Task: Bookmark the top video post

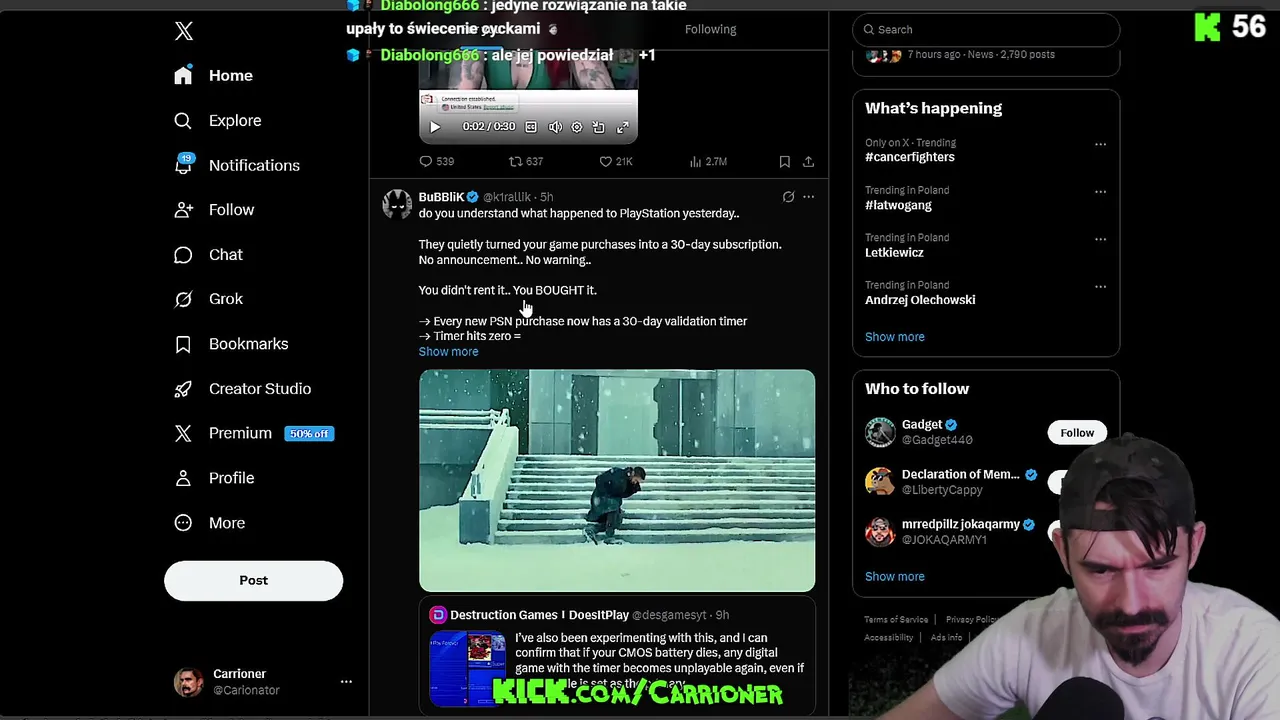Action: [784, 161]
